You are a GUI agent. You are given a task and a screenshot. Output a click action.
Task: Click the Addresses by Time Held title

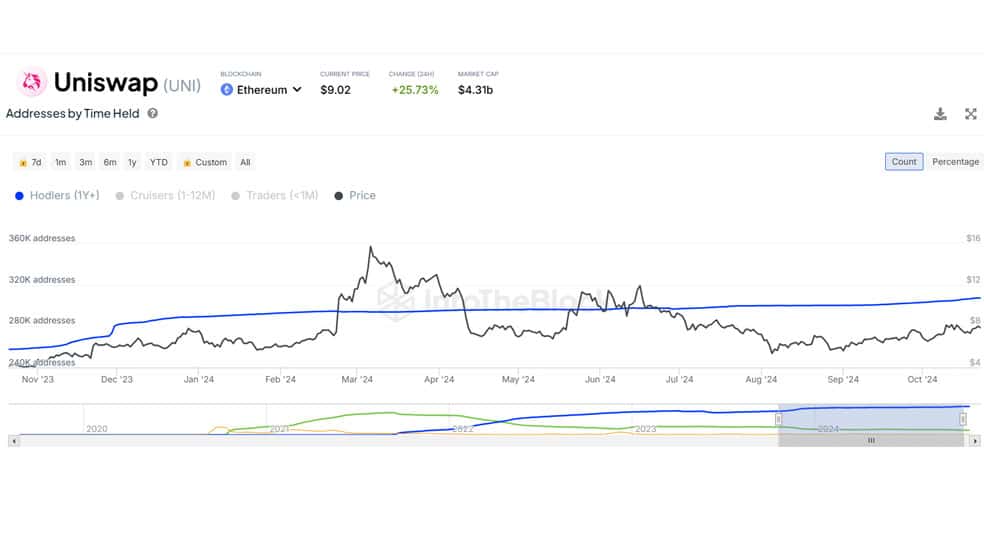point(72,114)
